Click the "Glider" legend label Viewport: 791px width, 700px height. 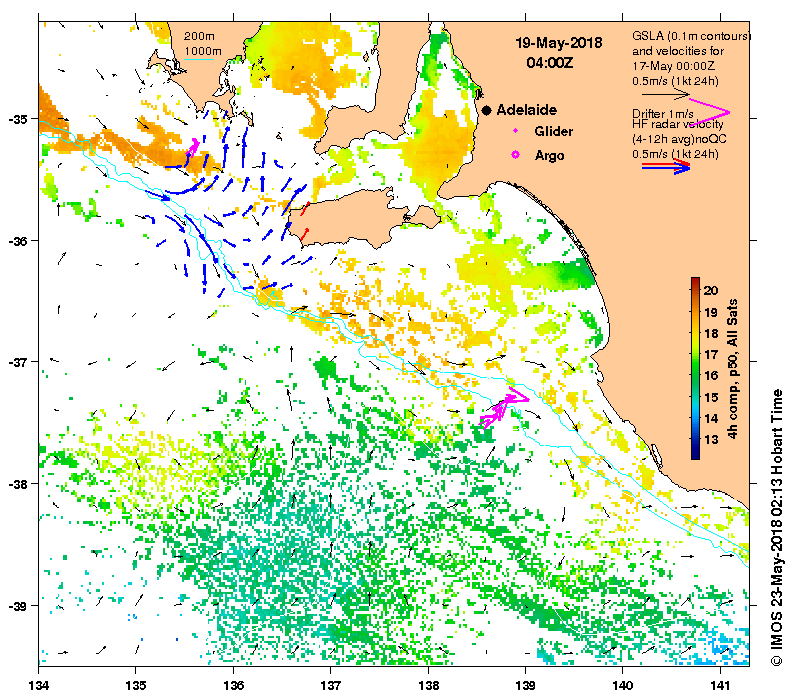pos(554,131)
